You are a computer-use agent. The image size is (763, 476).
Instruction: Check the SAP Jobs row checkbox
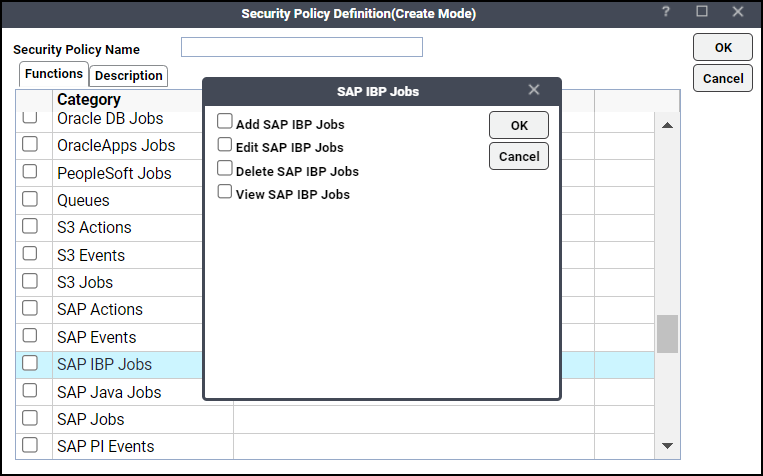(x=30, y=418)
